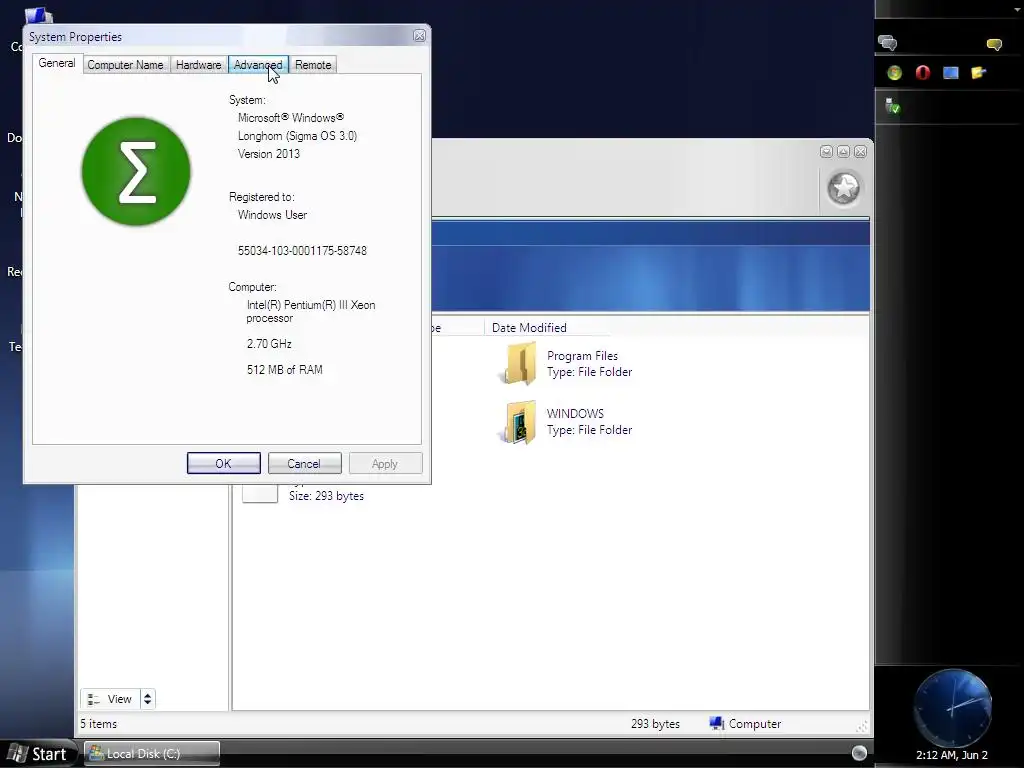Switch to the General tab
The width and height of the screenshot is (1024, 768).
[x=57, y=63]
